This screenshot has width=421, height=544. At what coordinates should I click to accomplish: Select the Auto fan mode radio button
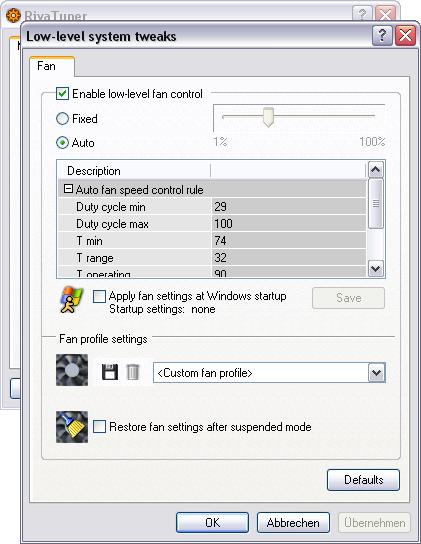click(x=62, y=143)
